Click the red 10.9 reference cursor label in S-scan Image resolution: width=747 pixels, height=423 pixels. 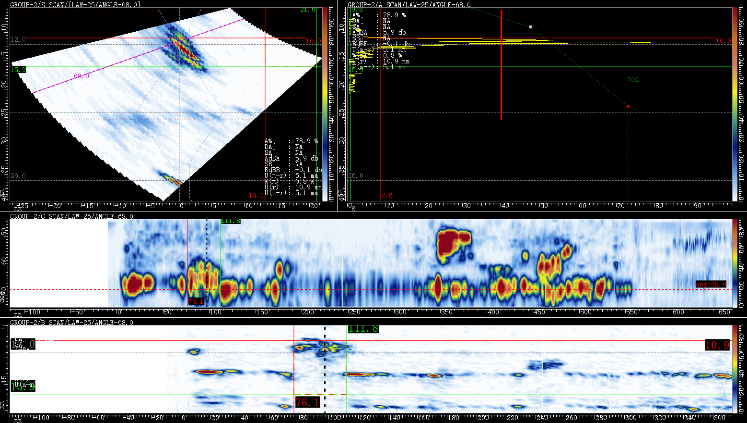[x=313, y=41]
